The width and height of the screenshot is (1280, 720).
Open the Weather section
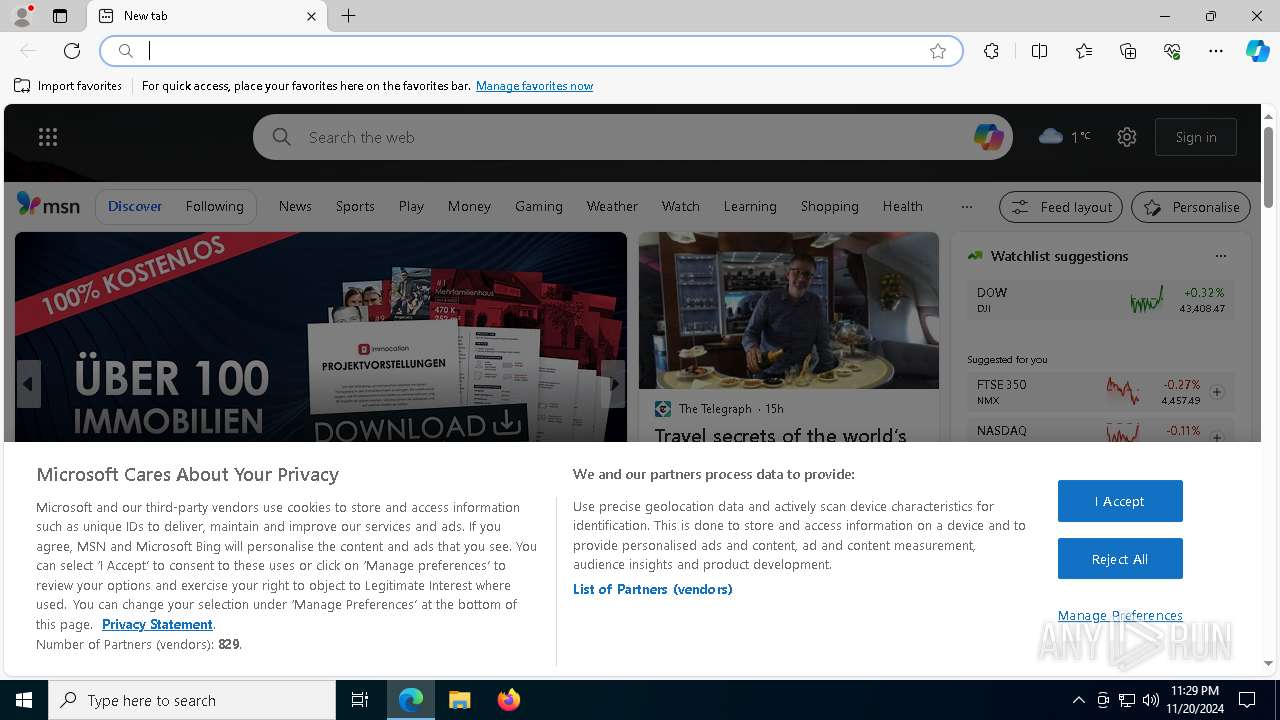coord(612,206)
